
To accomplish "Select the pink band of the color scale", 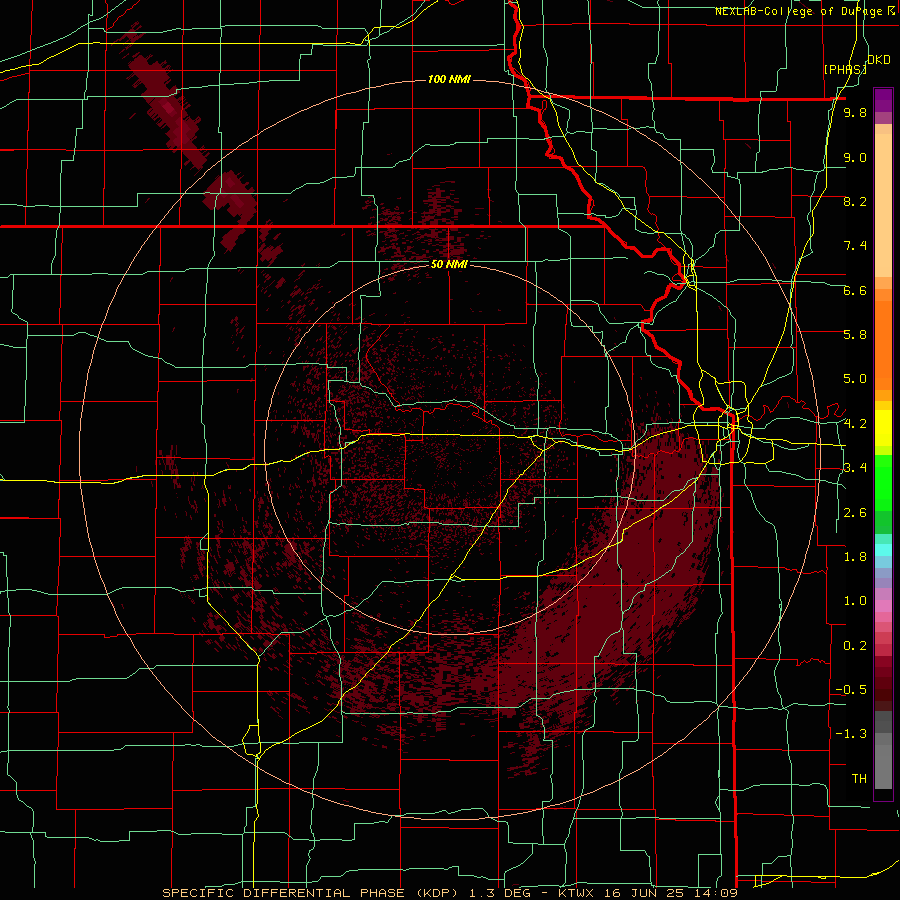I will 883,606.
